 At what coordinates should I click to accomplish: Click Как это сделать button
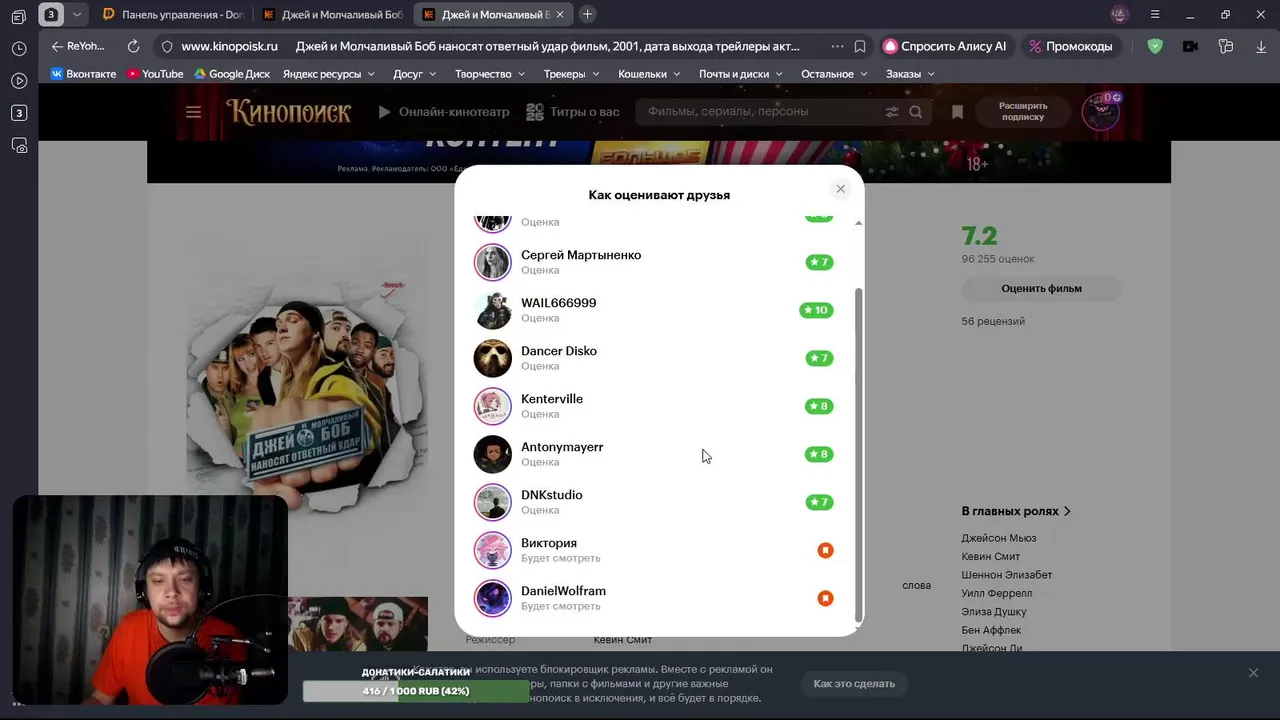coord(854,684)
